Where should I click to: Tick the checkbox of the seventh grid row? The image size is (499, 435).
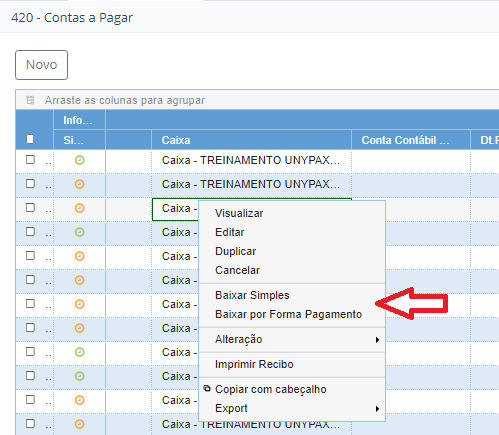[x=30, y=304]
